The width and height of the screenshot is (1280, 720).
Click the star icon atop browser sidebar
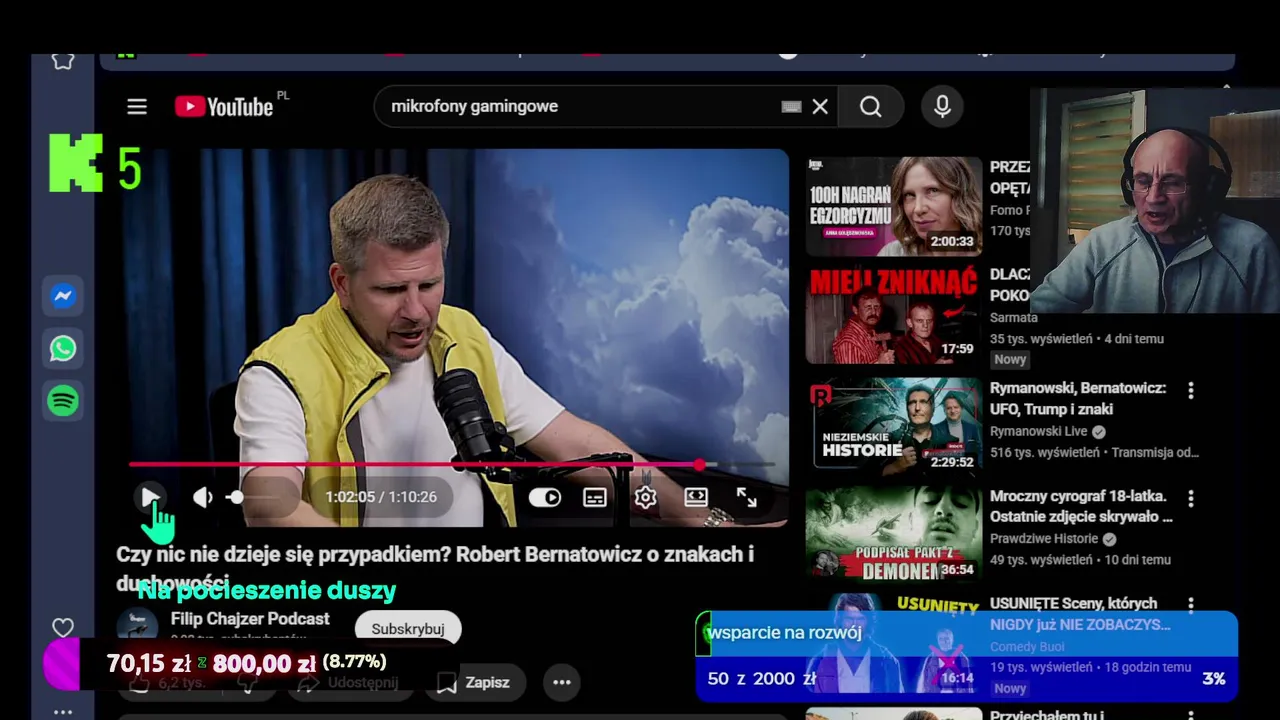63,61
